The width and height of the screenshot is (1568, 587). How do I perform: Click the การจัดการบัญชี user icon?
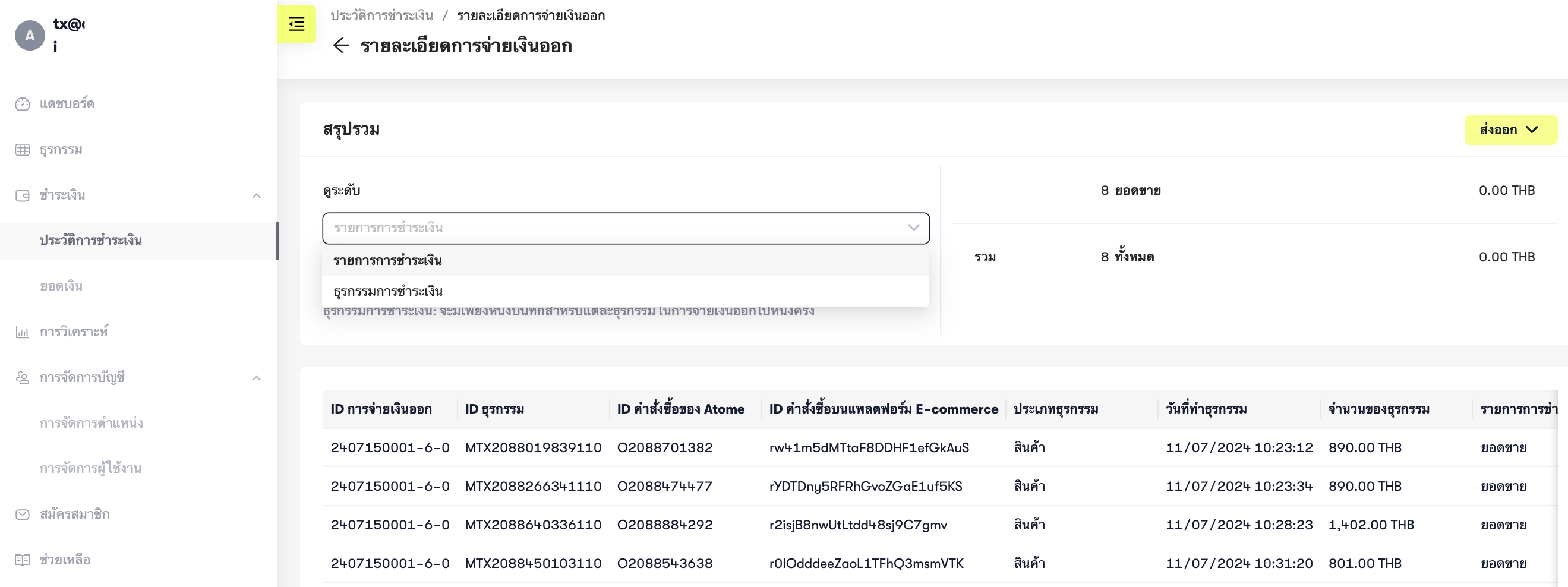point(23,377)
